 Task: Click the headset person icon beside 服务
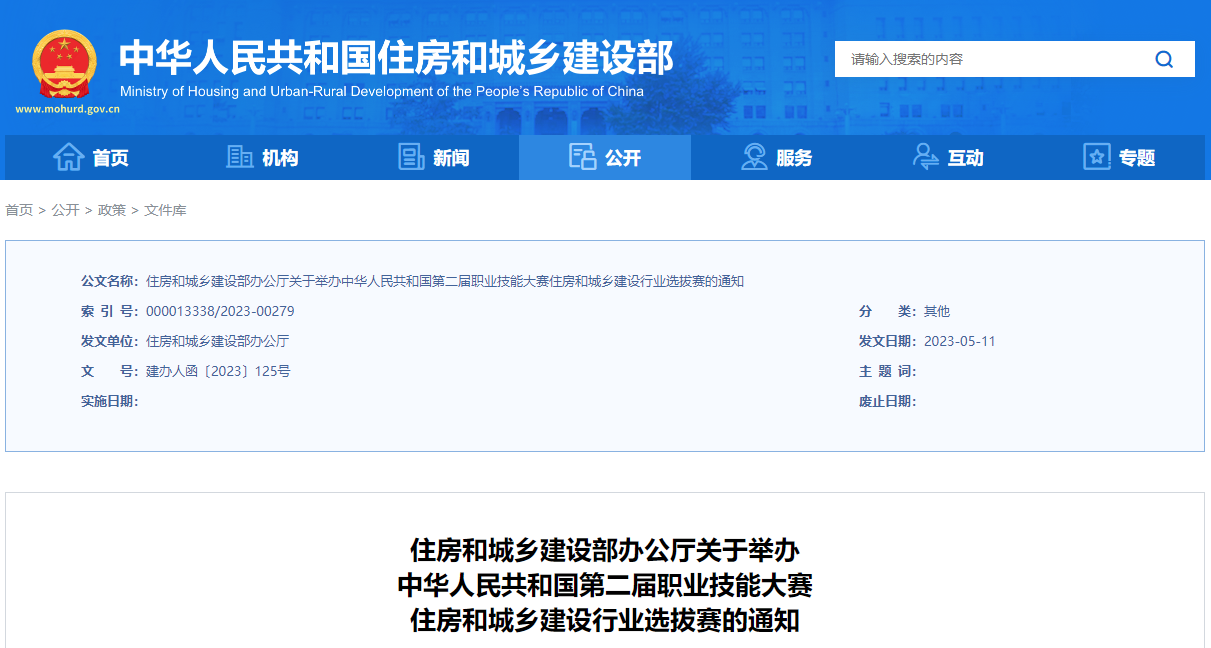754,157
